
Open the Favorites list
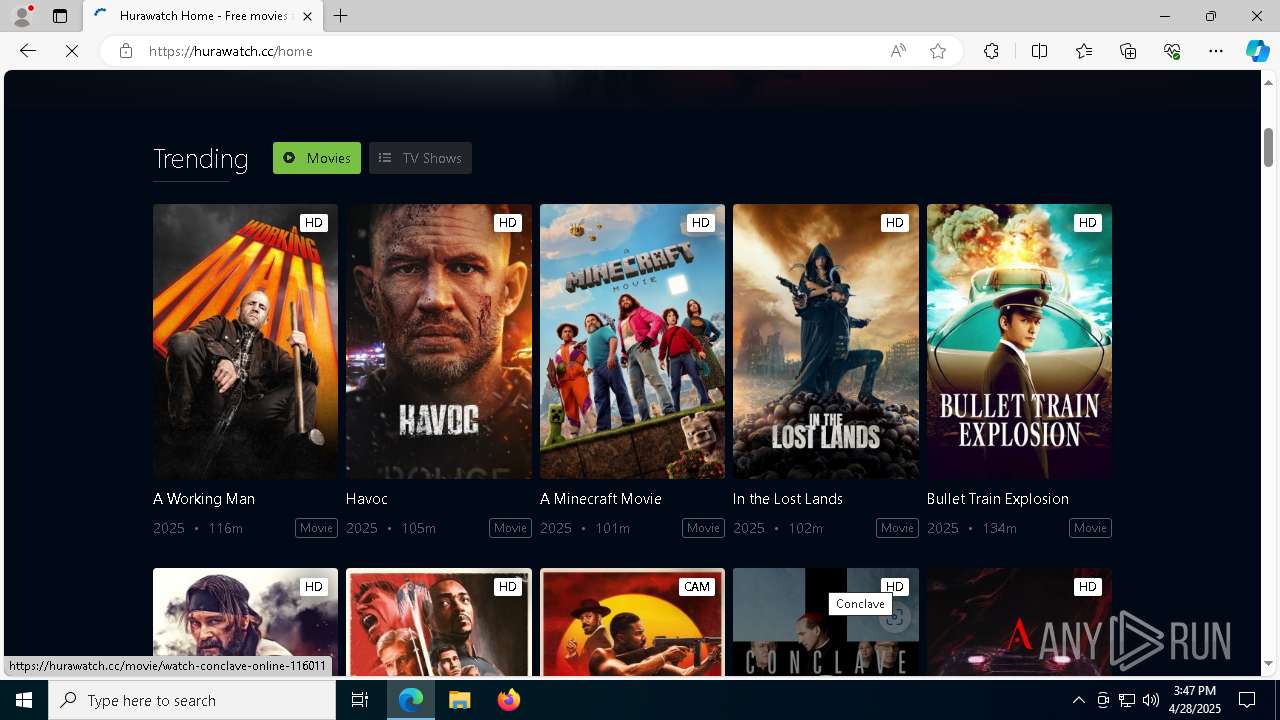pos(1084,51)
